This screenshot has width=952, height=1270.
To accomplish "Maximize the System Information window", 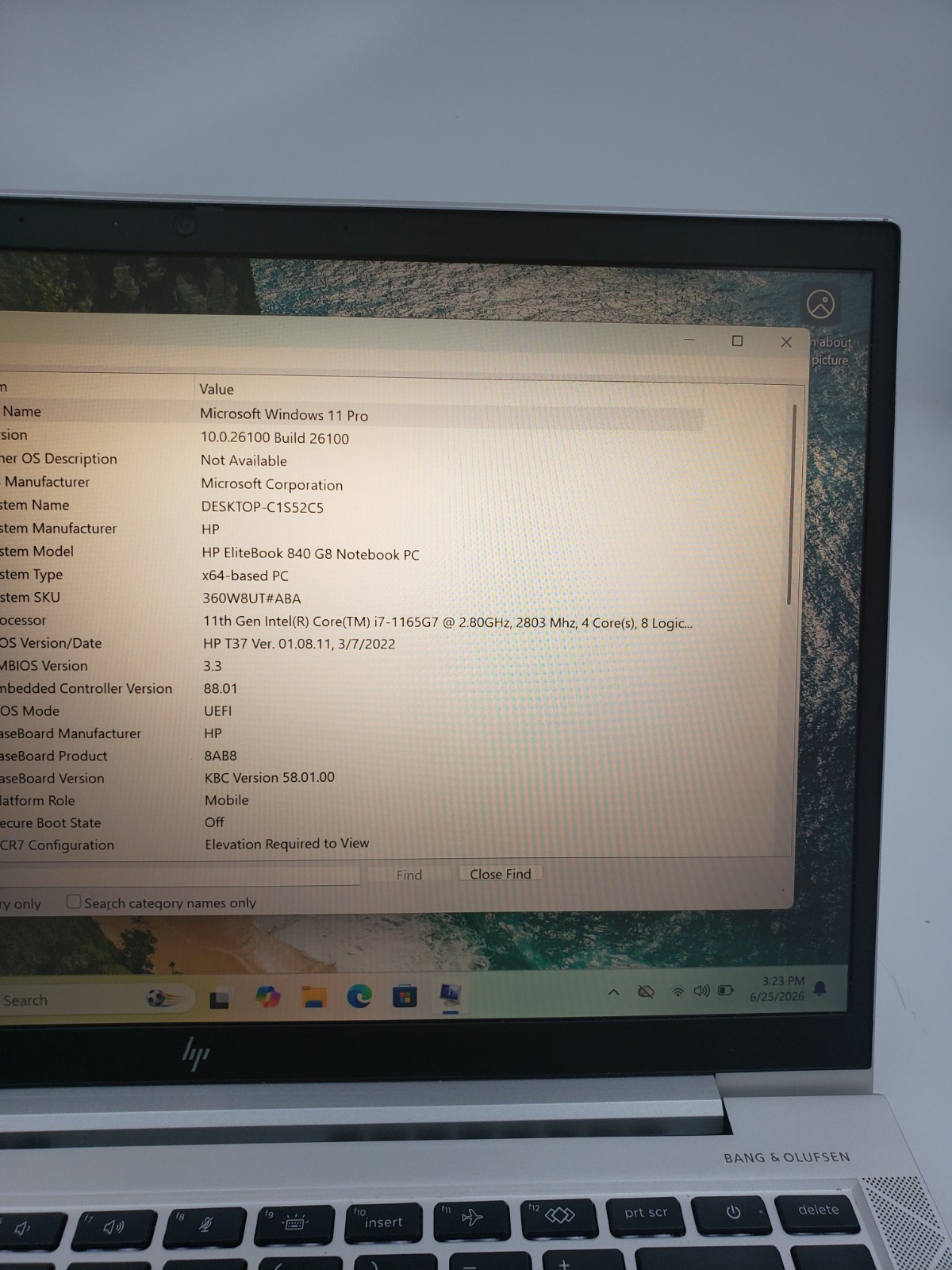I will (737, 341).
